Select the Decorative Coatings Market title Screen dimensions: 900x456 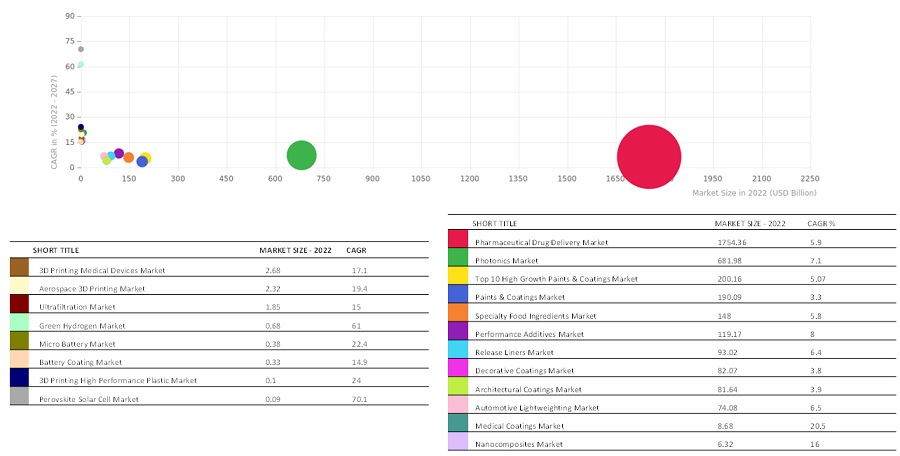(527, 370)
